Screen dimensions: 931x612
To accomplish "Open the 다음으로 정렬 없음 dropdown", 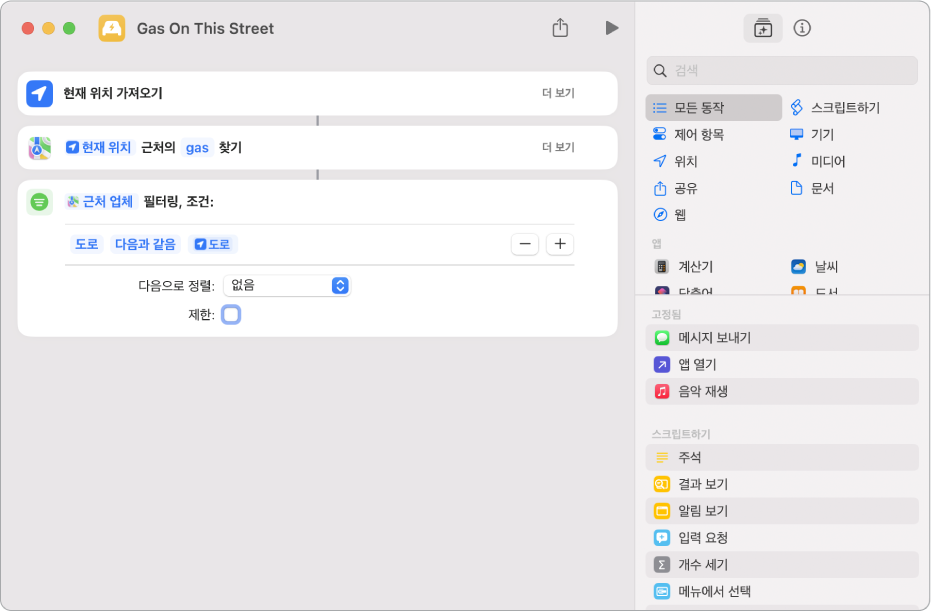I will 287,286.
